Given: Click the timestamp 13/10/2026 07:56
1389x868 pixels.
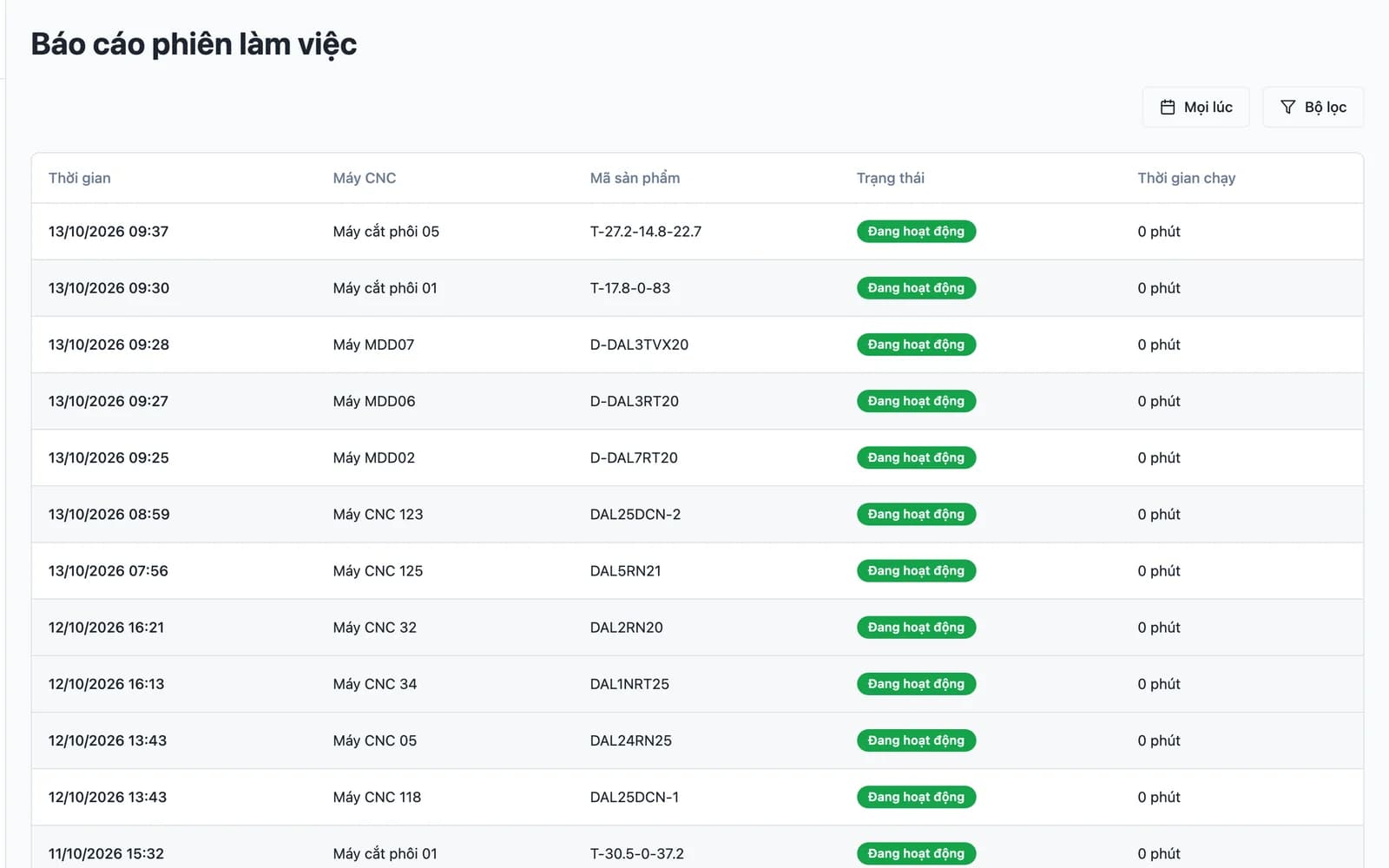Looking at the screenshot, I should (x=109, y=570).
